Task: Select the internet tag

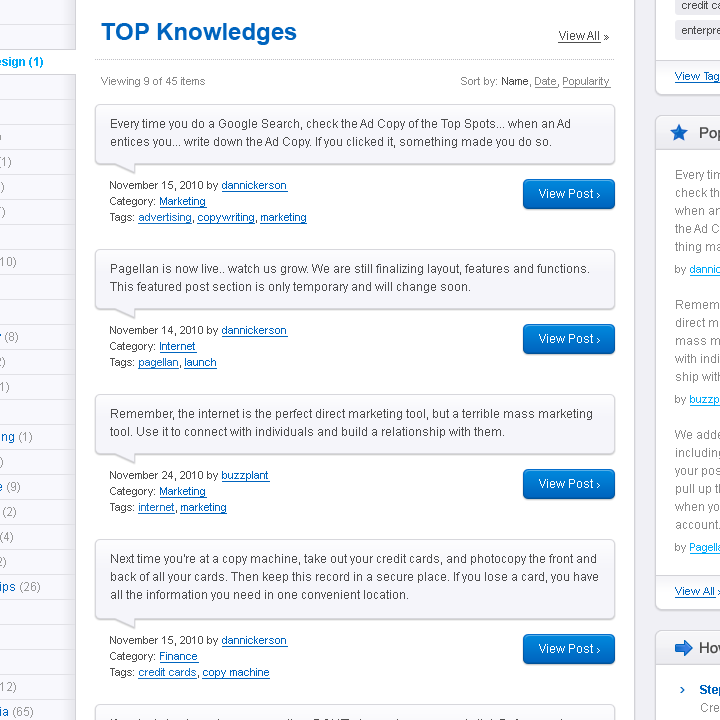Action: pyautogui.click(x=156, y=508)
